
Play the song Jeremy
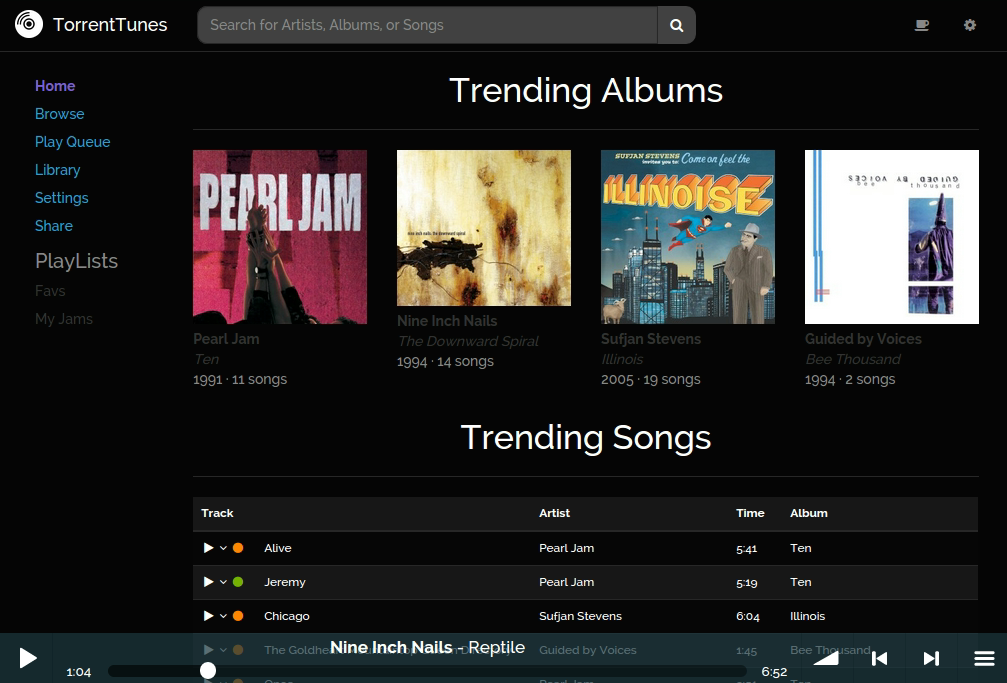(x=208, y=582)
